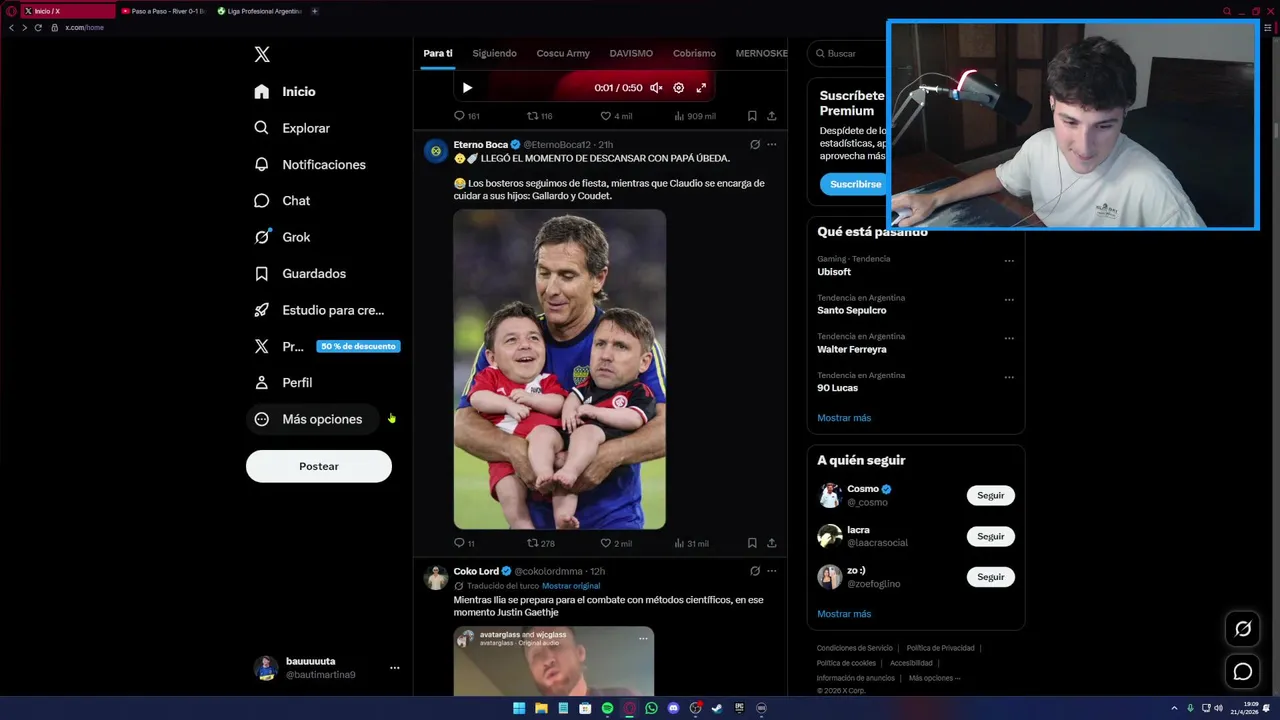The height and width of the screenshot is (720, 1280).
Task: Bookmark the Eterno Boca post
Action: pos(752,543)
